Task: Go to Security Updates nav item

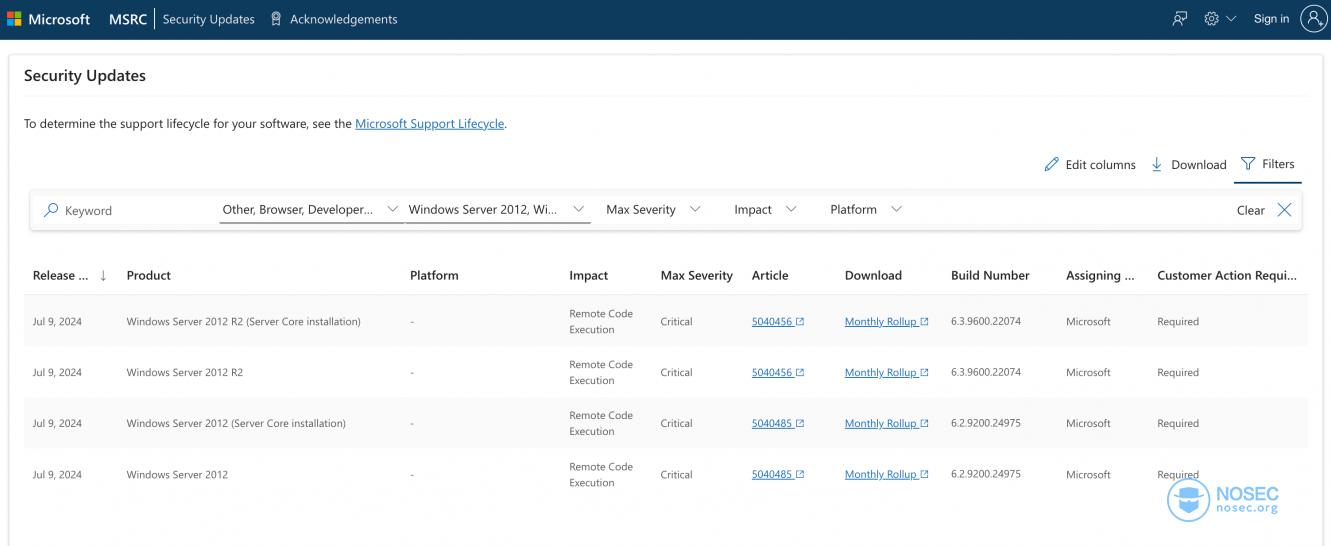Action: pos(208,19)
